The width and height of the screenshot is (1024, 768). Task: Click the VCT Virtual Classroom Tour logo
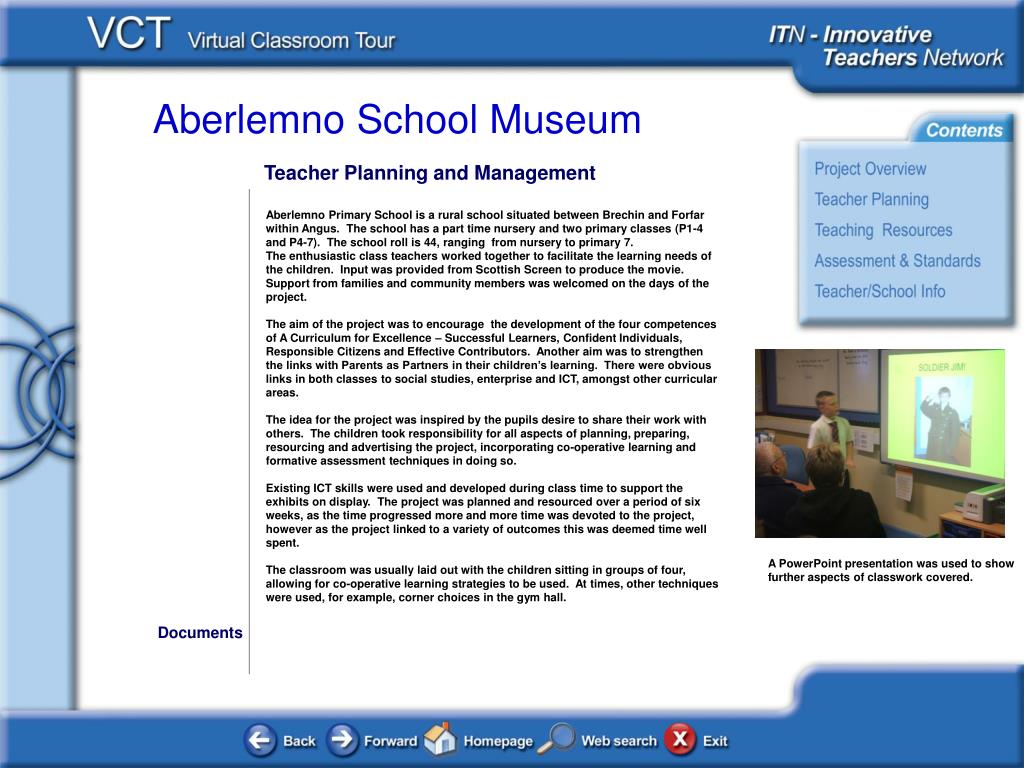241,34
